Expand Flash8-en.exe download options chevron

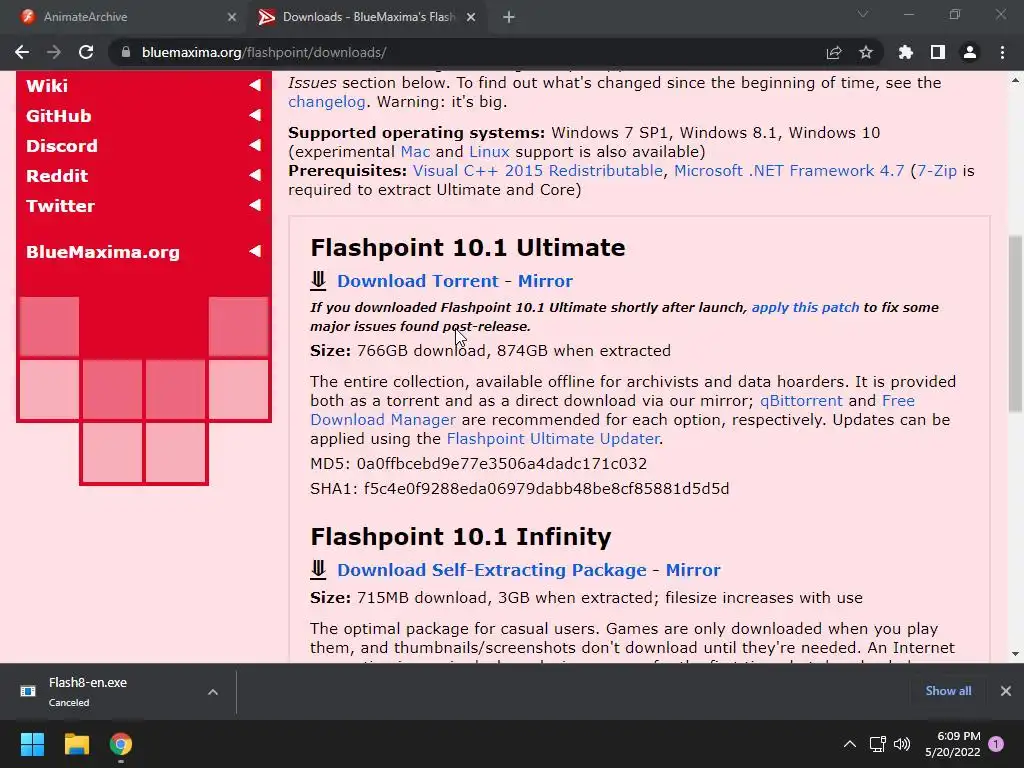pos(213,692)
